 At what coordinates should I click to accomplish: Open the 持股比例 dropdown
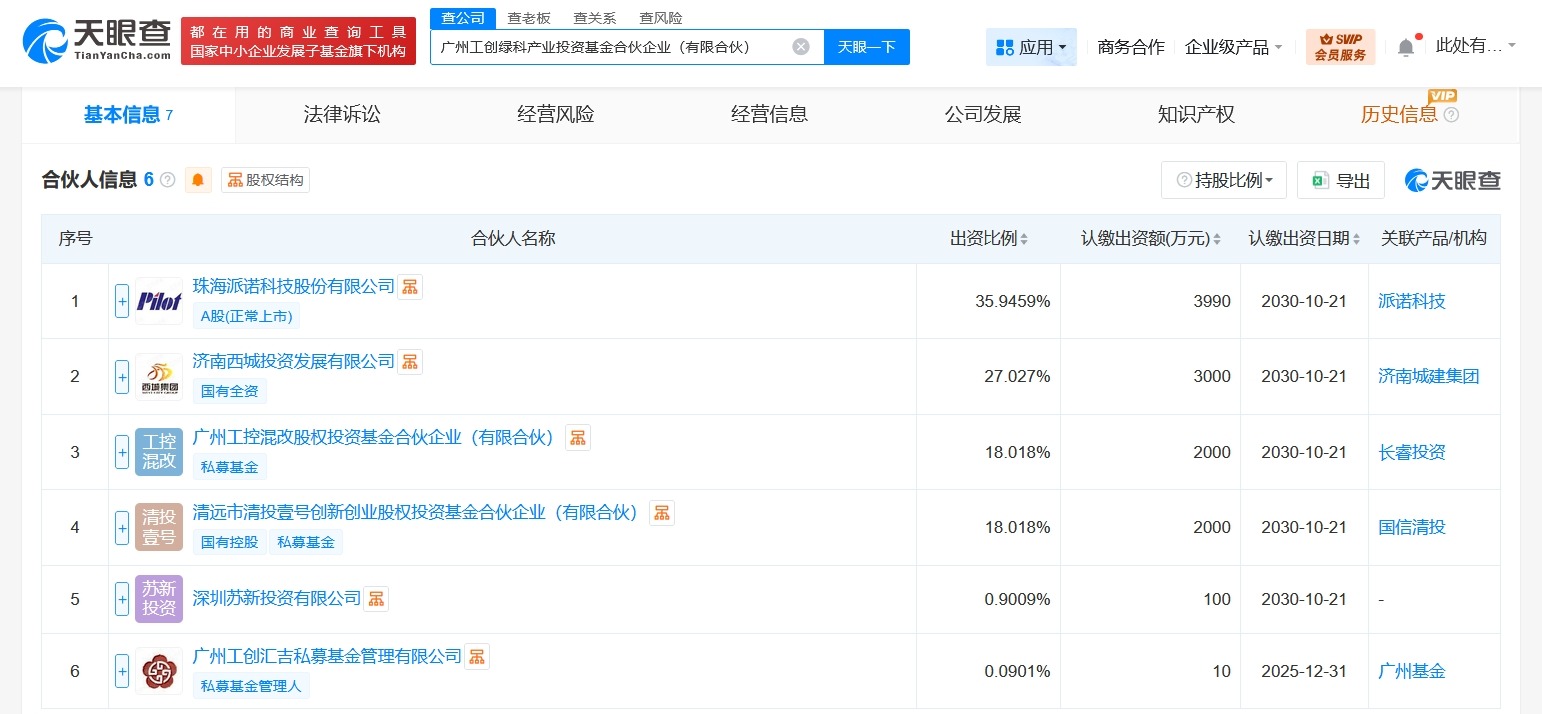pos(1223,180)
